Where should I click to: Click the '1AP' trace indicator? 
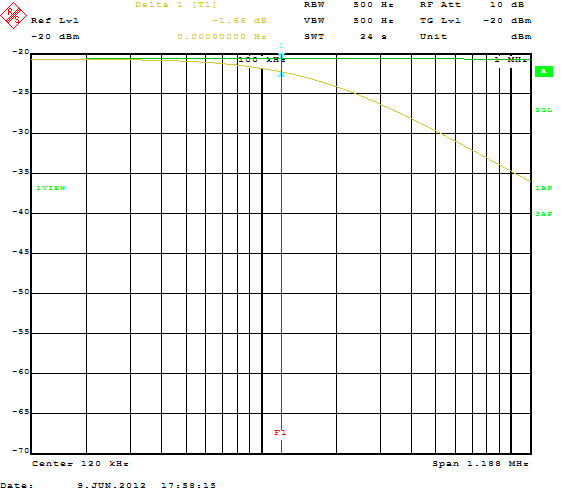click(x=543, y=188)
